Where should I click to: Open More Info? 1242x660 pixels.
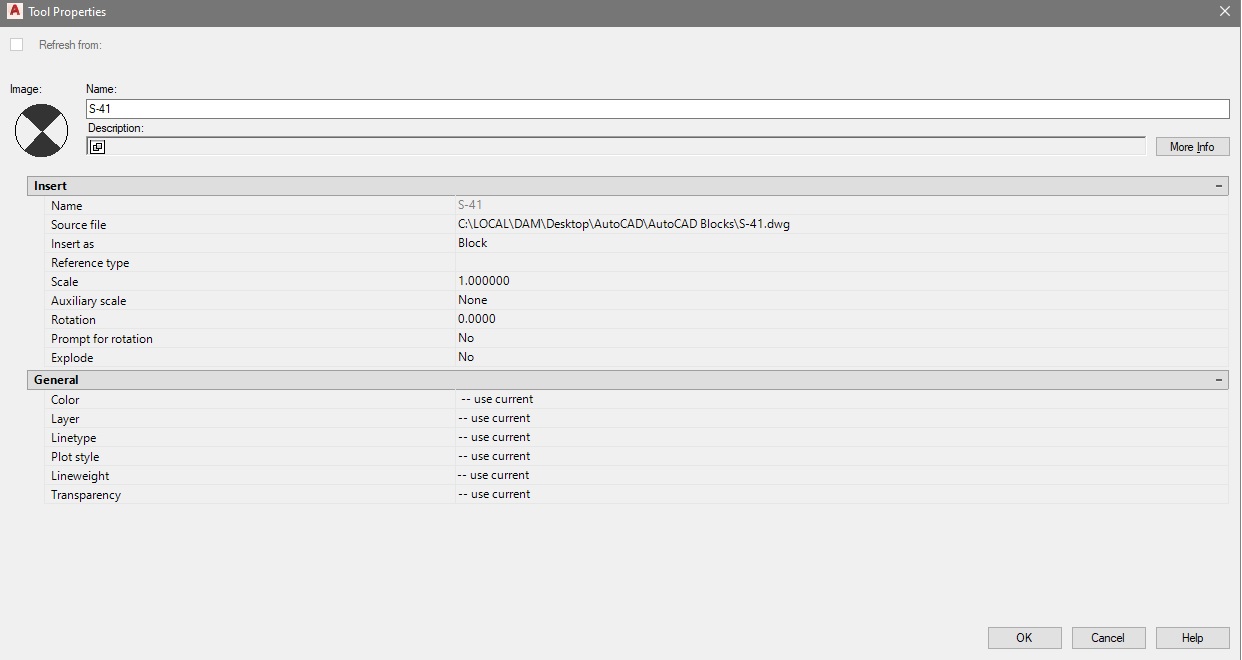(x=1192, y=147)
